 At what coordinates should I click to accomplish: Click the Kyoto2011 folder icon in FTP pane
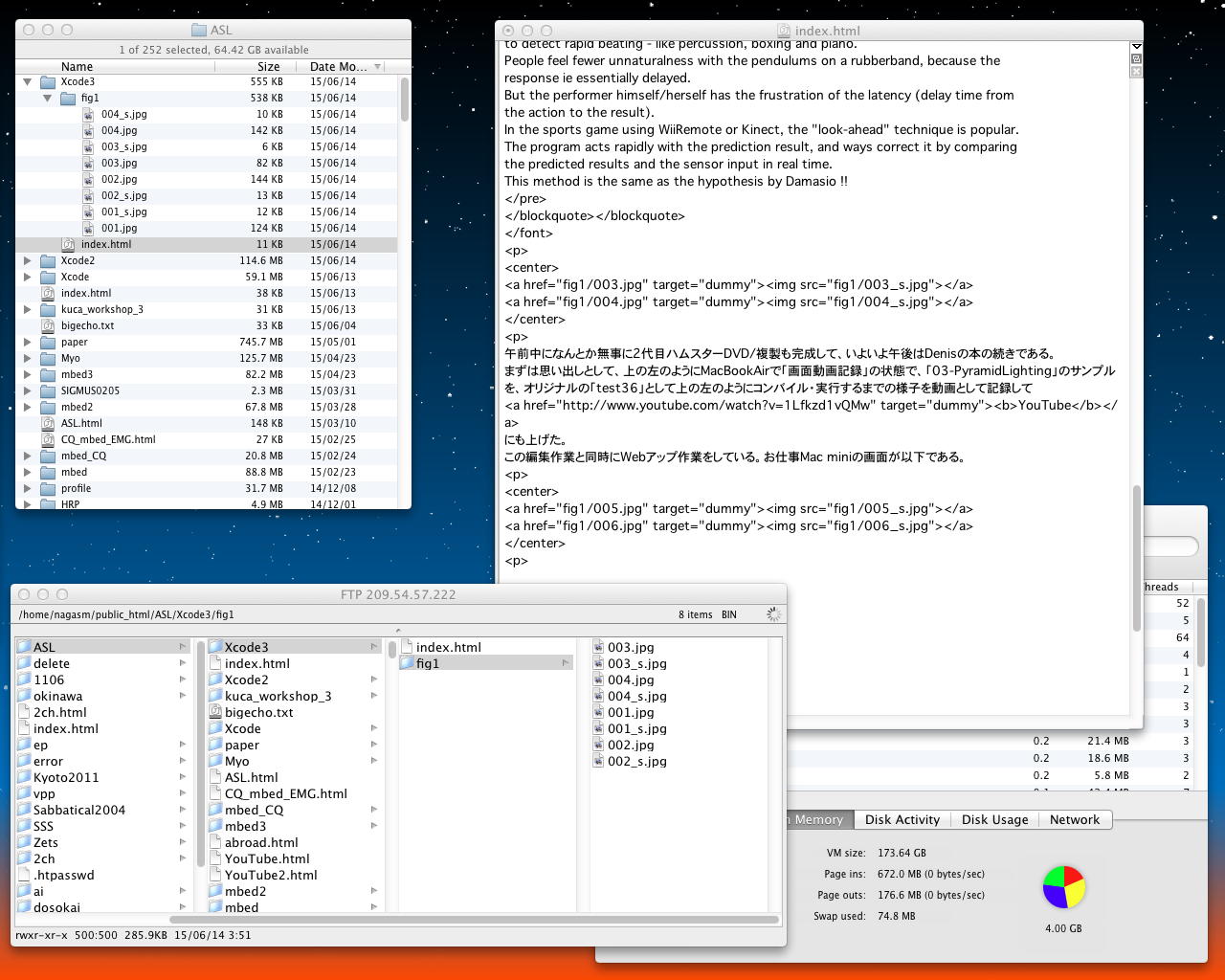[x=25, y=777]
